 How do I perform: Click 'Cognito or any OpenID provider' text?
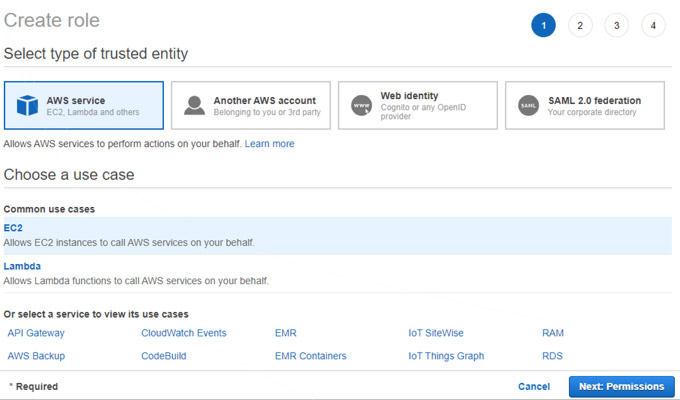point(423,111)
